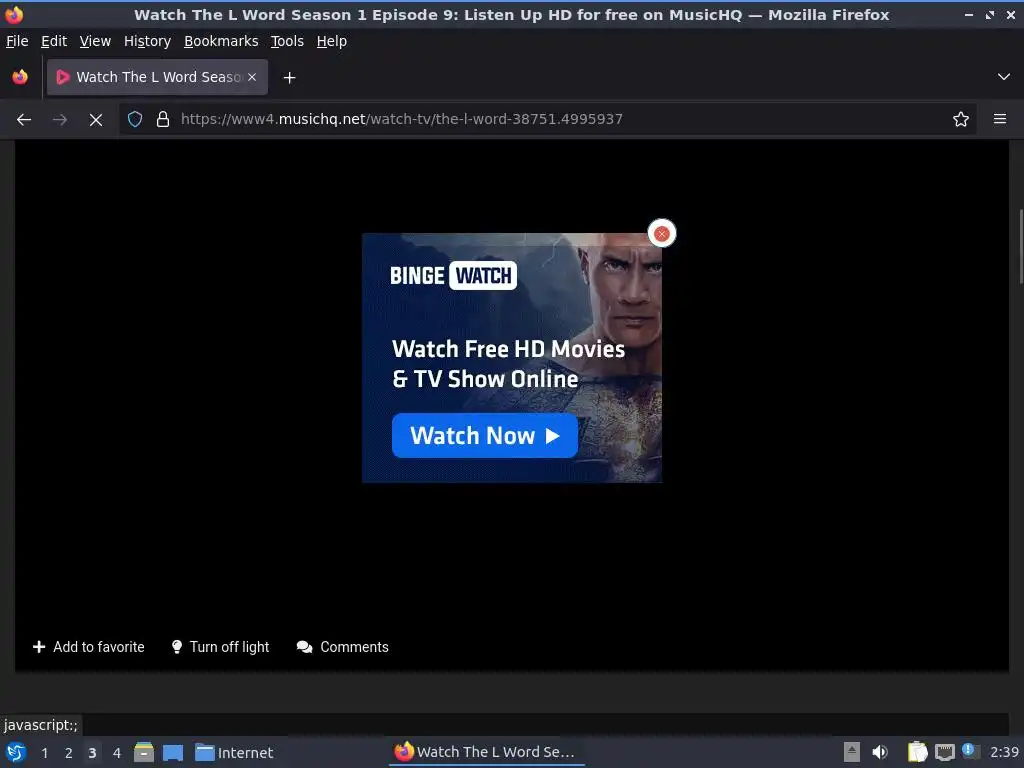Open the tracking protection shield panel
The width and height of the screenshot is (1024, 768).
coord(135,119)
